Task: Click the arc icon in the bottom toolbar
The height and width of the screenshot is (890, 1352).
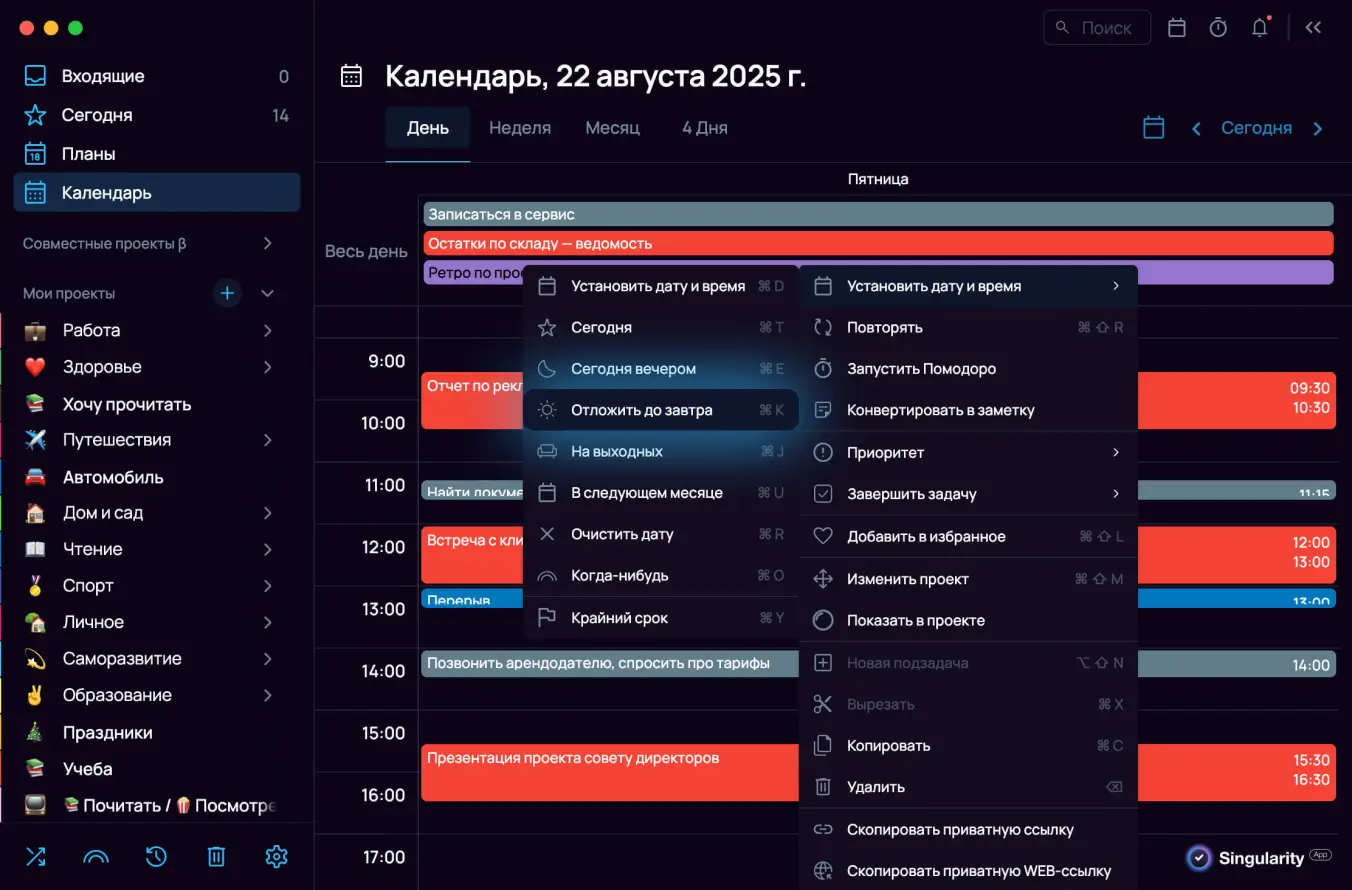Action: coord(96,857)
